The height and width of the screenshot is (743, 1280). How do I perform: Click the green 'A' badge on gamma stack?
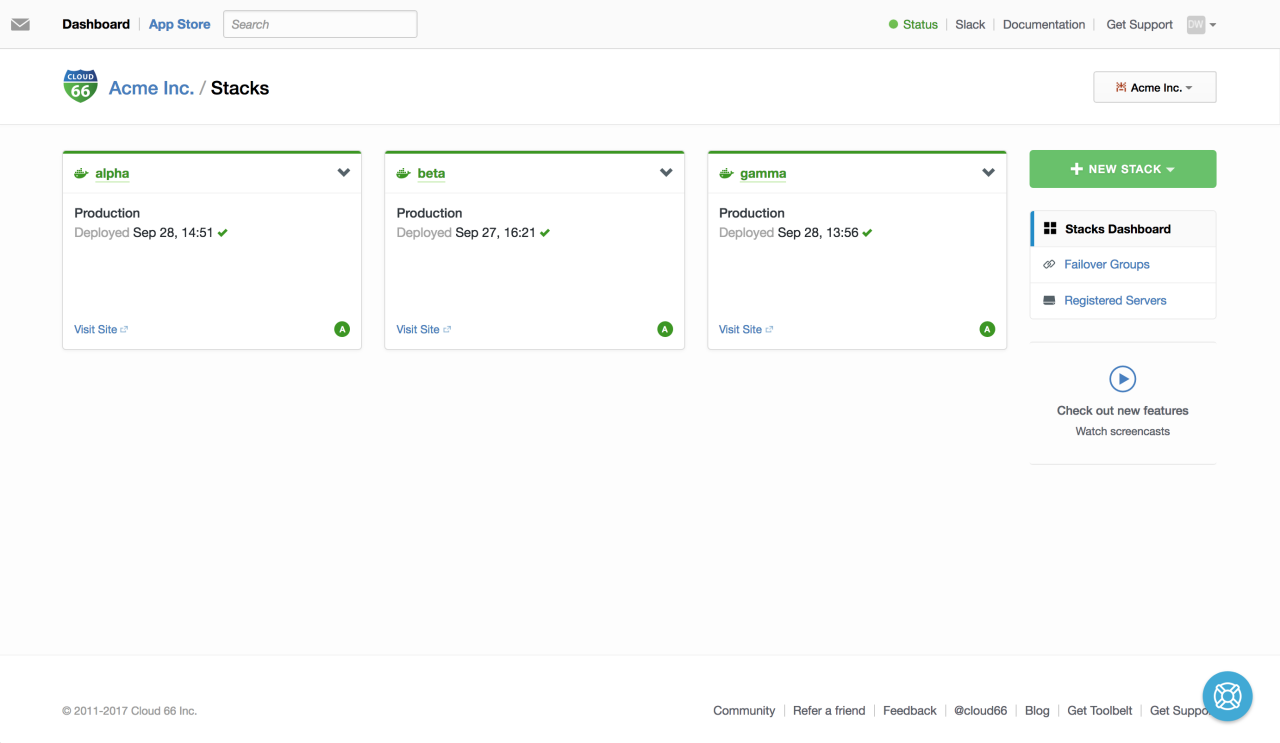click(x=987, y=329)
